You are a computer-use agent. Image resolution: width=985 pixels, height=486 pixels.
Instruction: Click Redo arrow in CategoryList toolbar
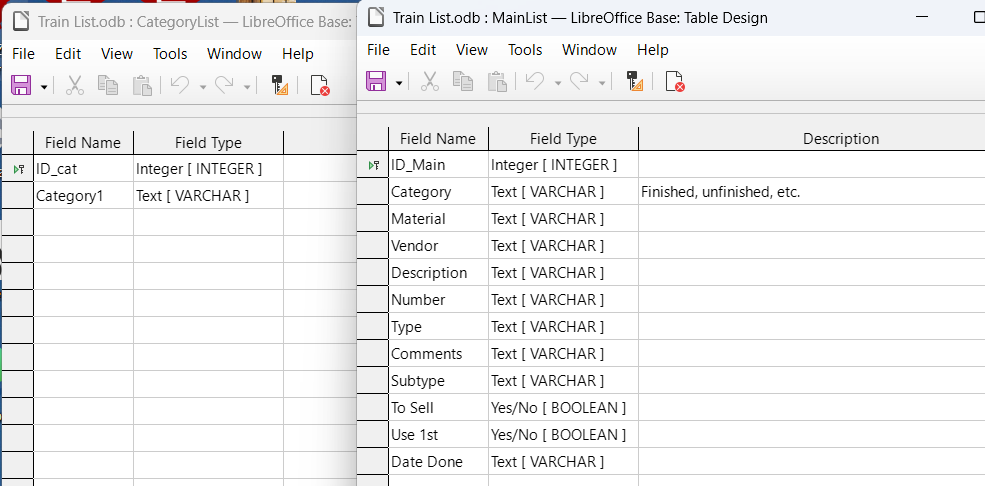pos(224,85)
